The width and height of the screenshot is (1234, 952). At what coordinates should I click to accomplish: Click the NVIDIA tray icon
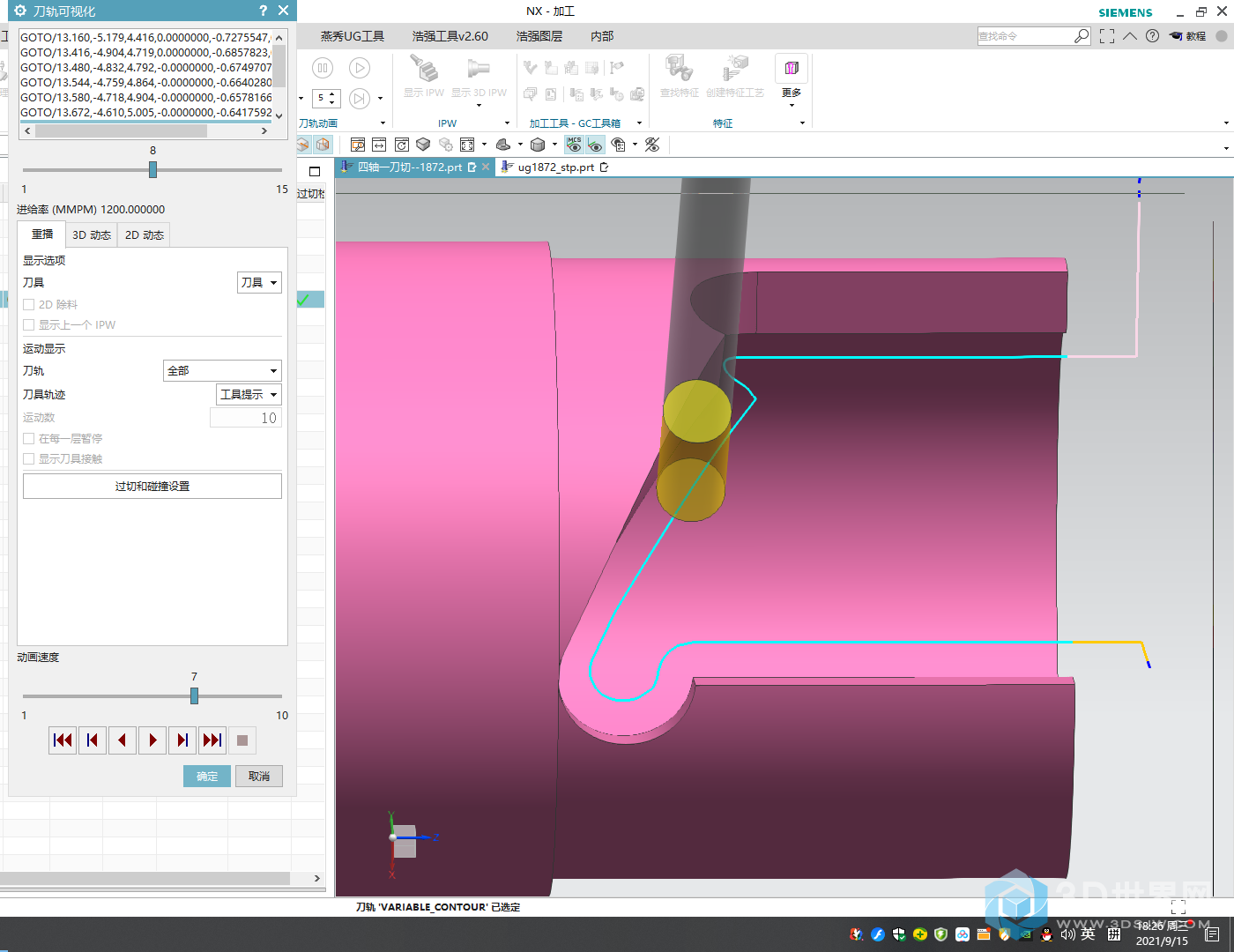(1026, 934)
